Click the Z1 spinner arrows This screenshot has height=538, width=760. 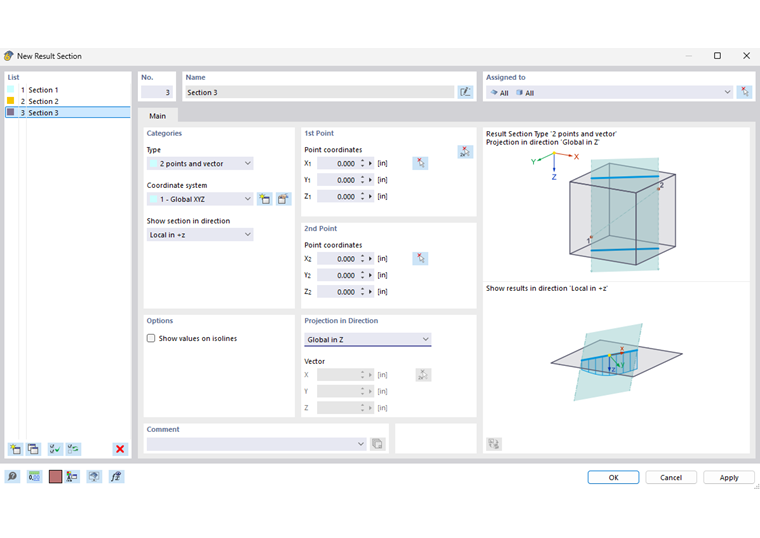[x=363, y=197]
